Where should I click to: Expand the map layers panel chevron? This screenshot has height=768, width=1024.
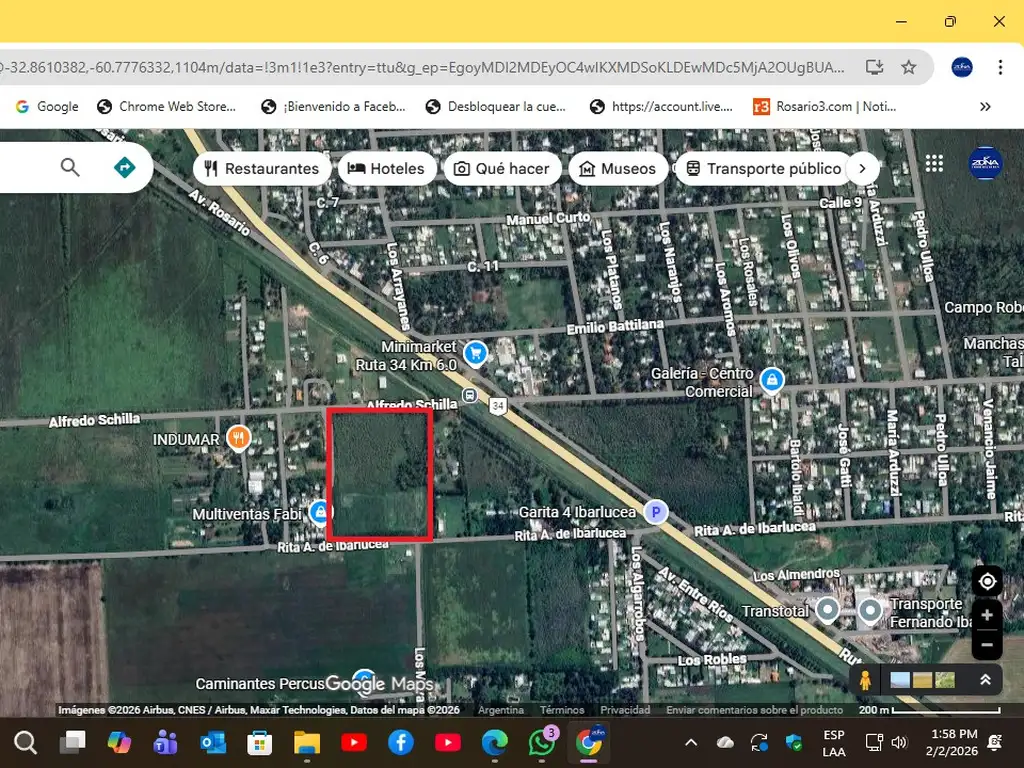[984, 680]
